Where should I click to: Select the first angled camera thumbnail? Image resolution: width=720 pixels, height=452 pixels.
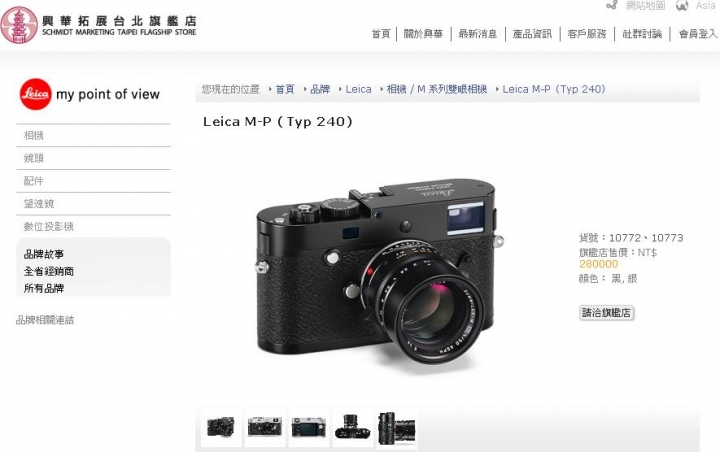221,427
